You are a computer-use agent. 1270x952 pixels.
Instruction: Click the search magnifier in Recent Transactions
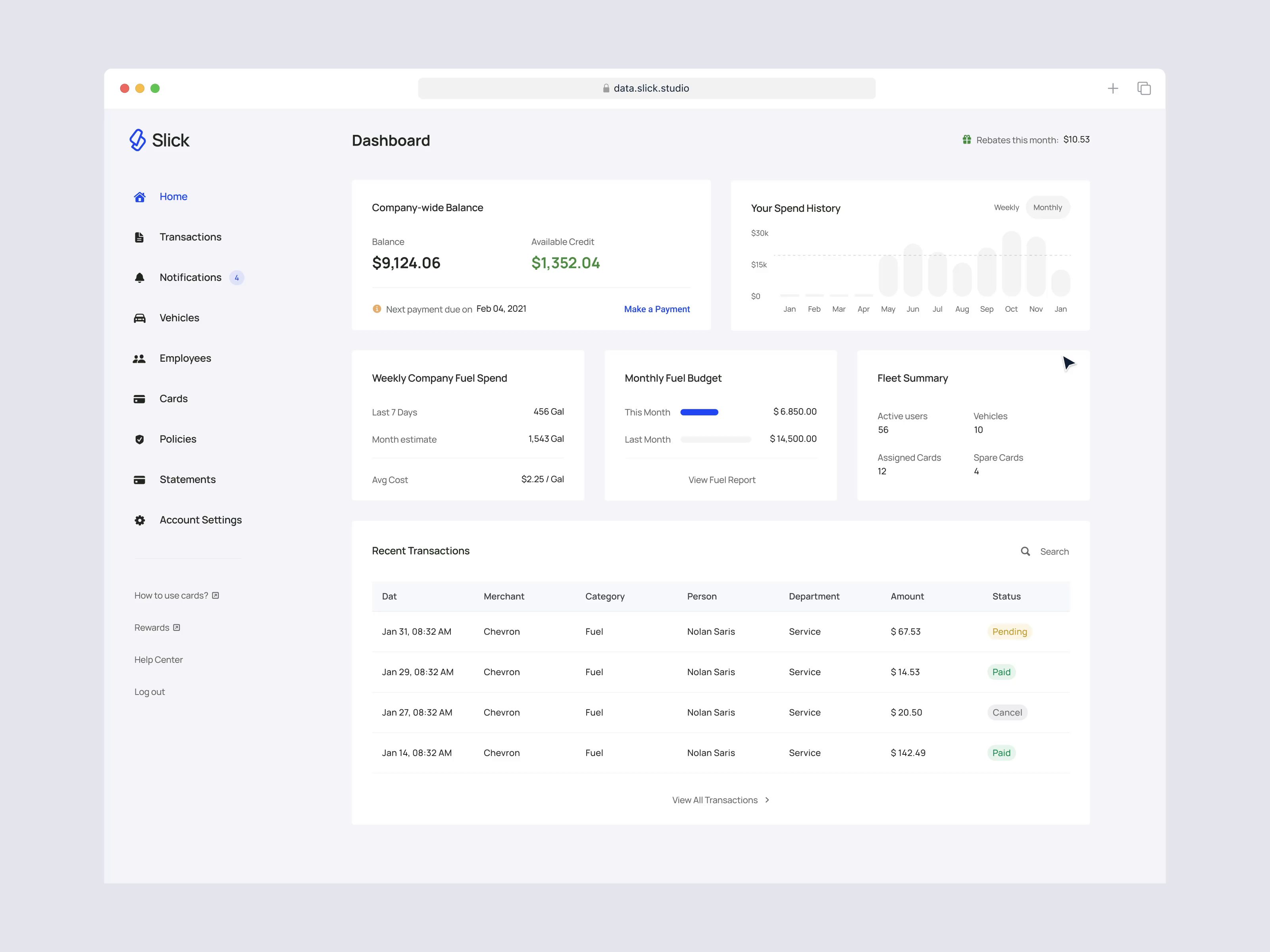click(x=1026, y=551)
